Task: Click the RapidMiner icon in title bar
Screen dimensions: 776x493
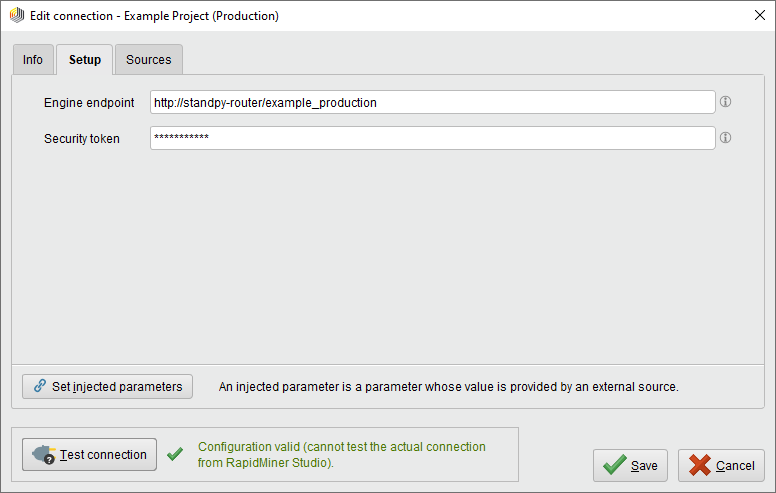Action: [16, 15]
